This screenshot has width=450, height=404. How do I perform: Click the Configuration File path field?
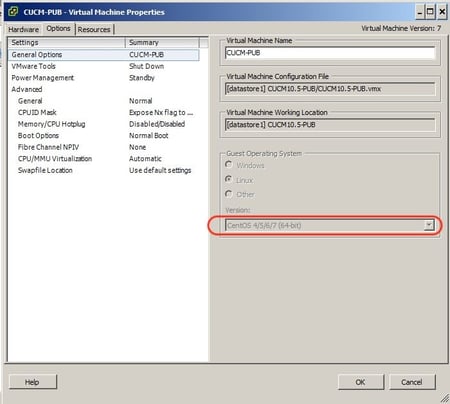330,89
